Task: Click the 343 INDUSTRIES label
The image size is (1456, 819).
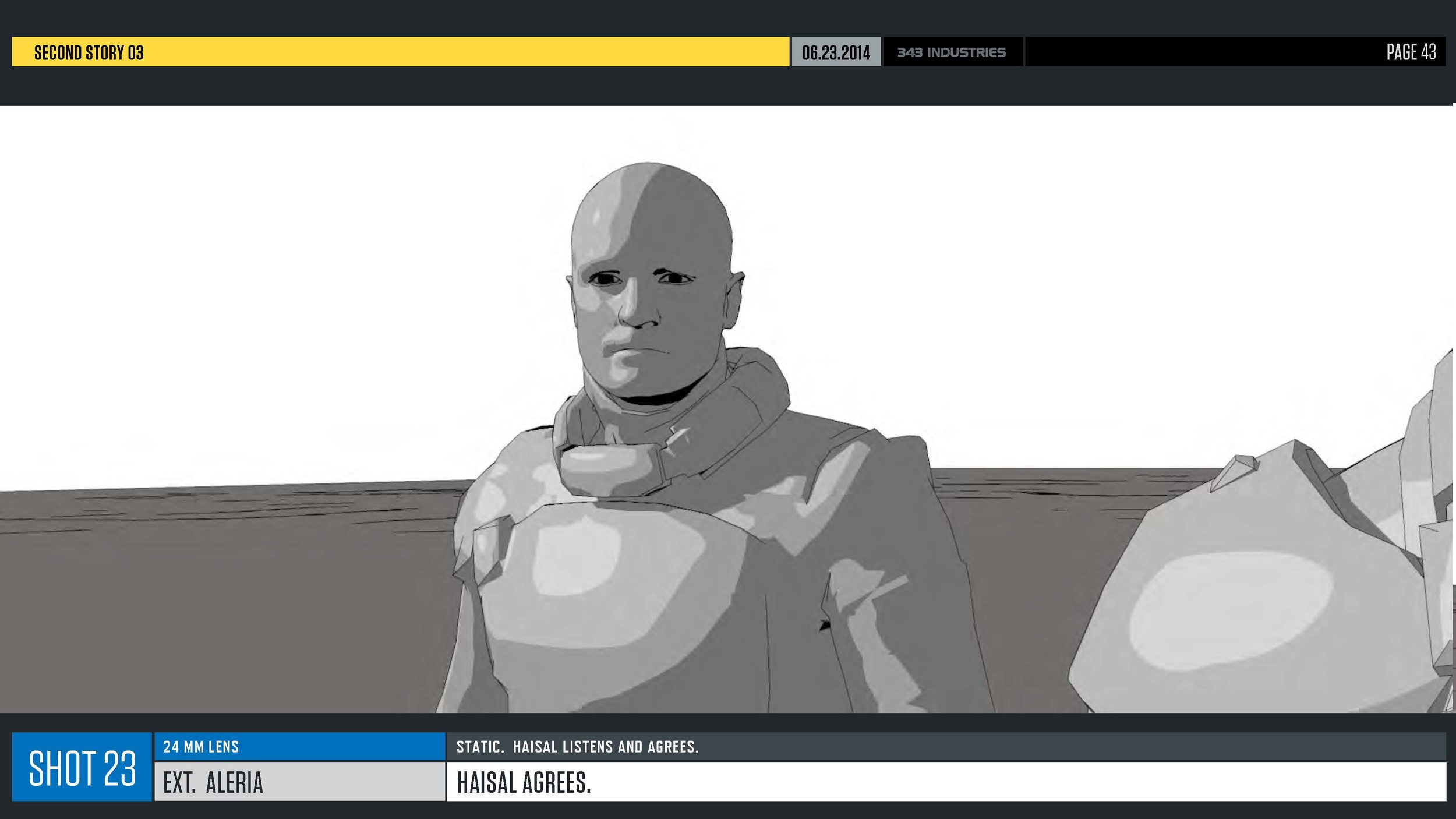Action: point(951,52)
